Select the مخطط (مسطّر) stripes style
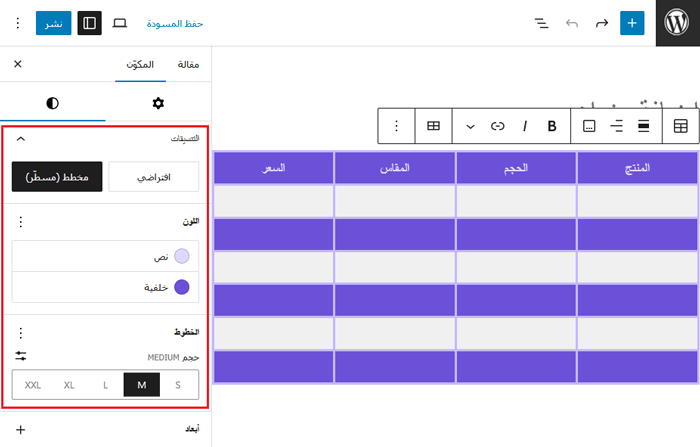Viewport: 700px width, 447px height. pos(57,177)
